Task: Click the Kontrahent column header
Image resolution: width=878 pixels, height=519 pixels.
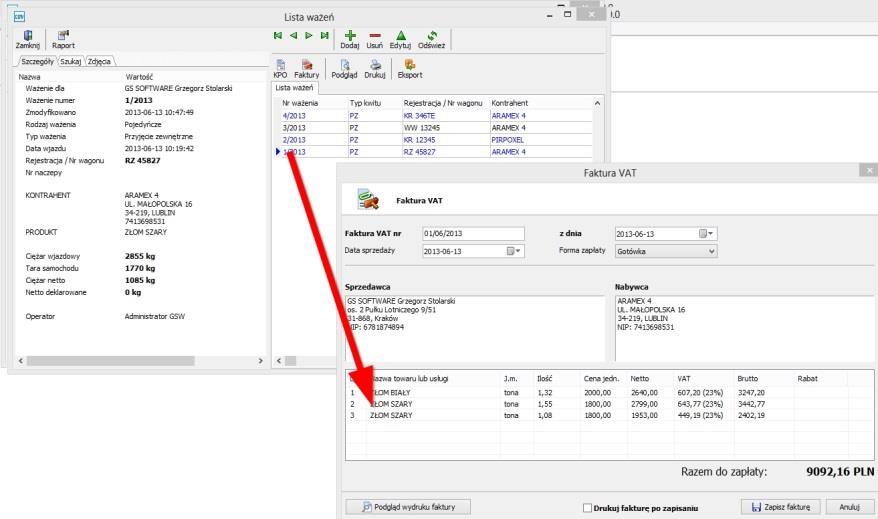Action: pos(510,103)
